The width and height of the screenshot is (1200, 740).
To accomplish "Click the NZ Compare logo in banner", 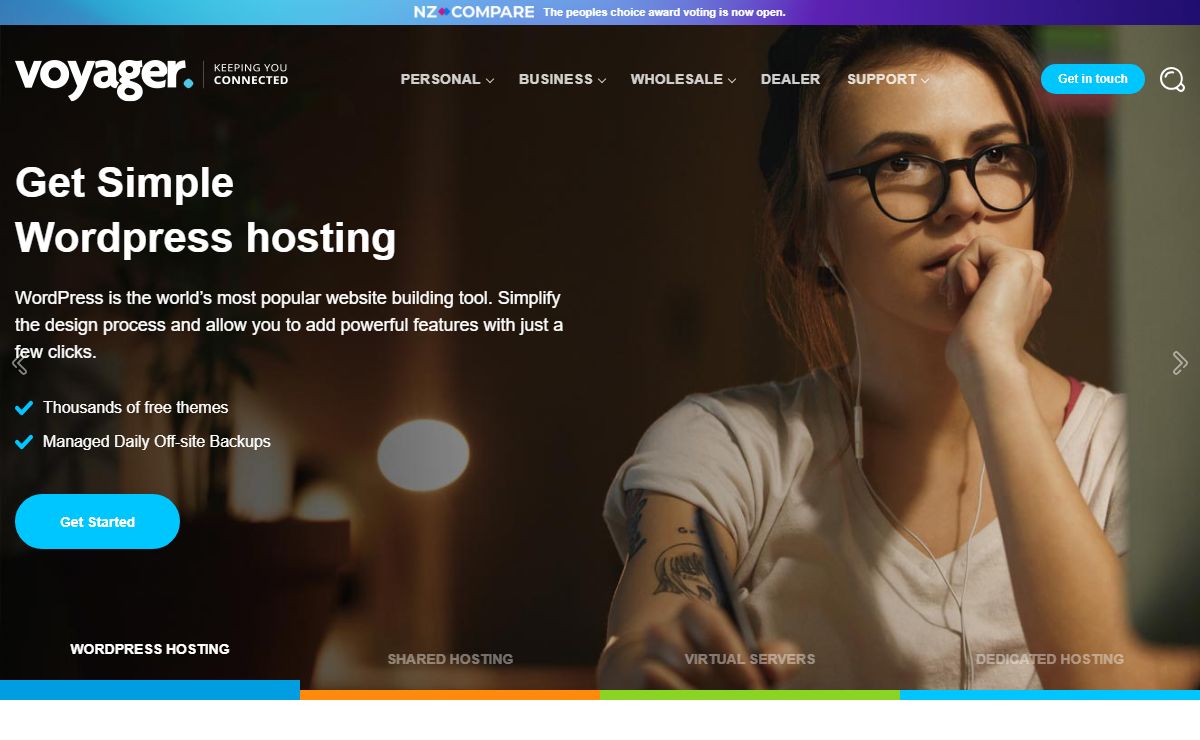I will [474, 12].
